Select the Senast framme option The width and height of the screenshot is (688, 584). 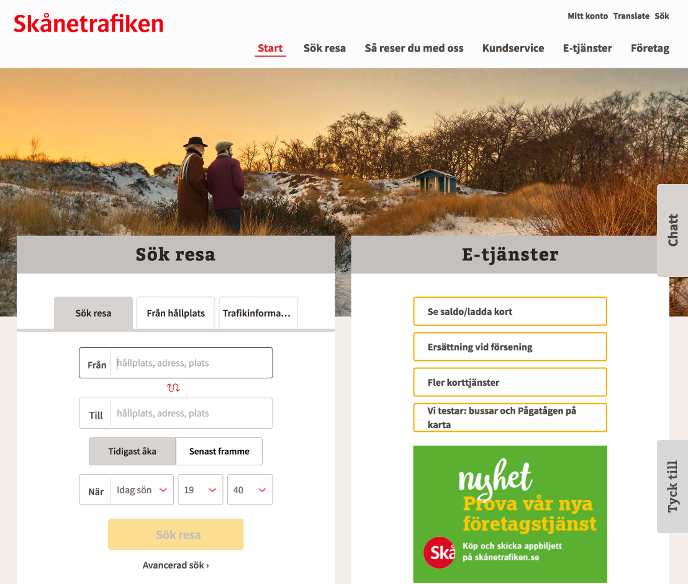click(x=219, y=451)
